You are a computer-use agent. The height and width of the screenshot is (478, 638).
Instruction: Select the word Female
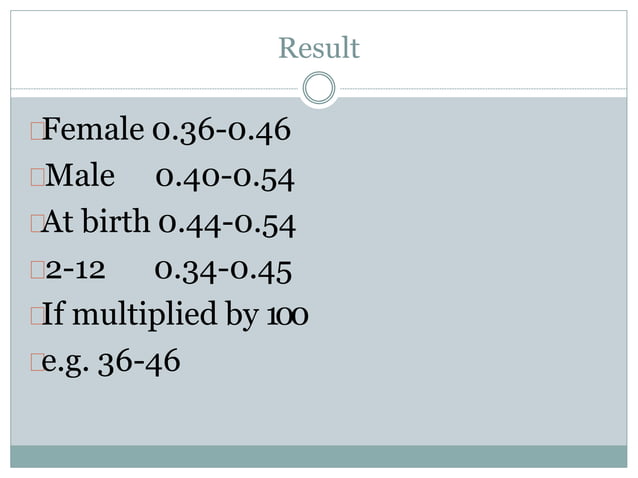(93, 129)
